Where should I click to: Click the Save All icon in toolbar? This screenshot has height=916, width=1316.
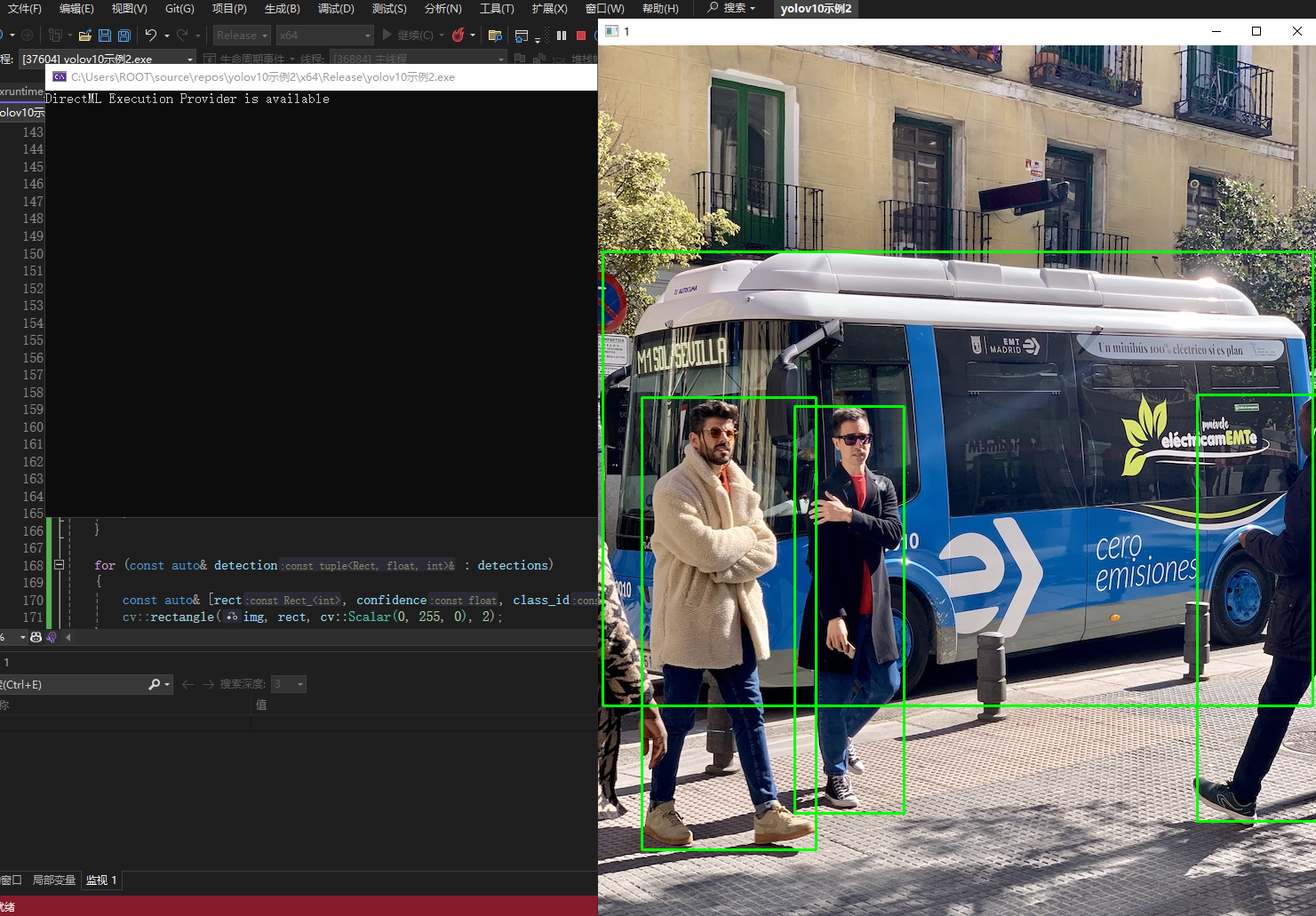pyautogui.click(x=124, y=36)
